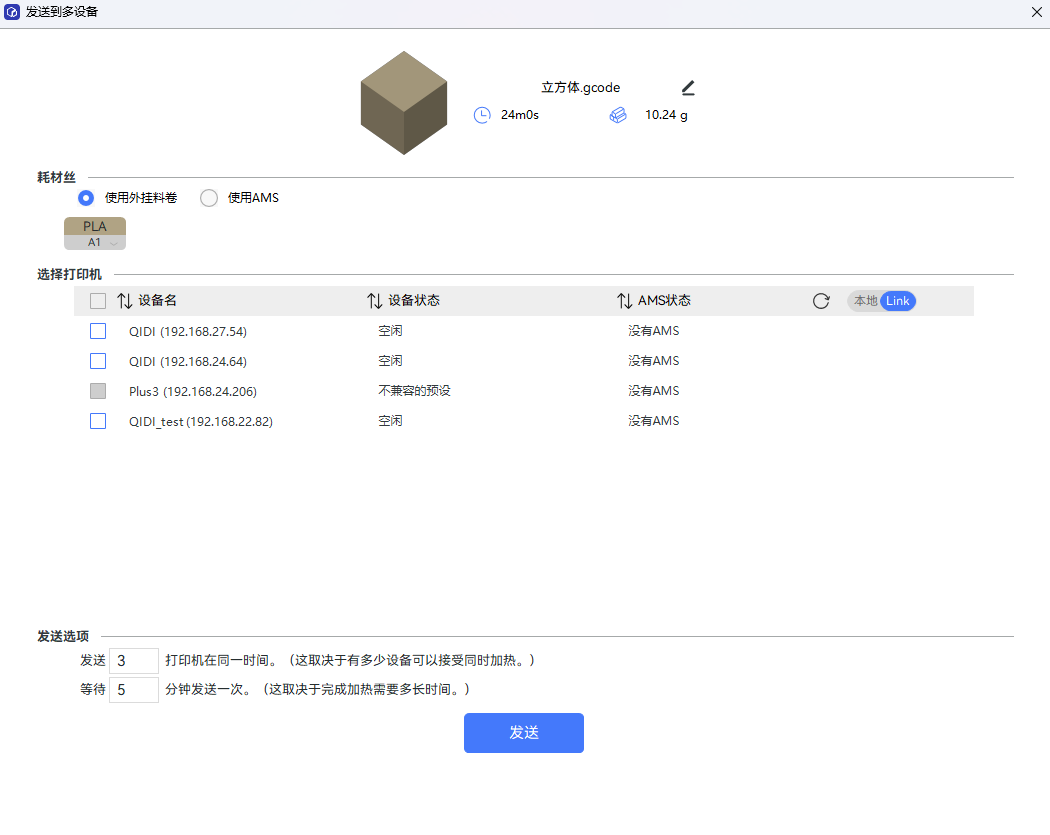Image resolution: width=1050 pixels, height=835 pixels.
Task: Switch to the 本地 mode
Action: (x=864, y=301)
